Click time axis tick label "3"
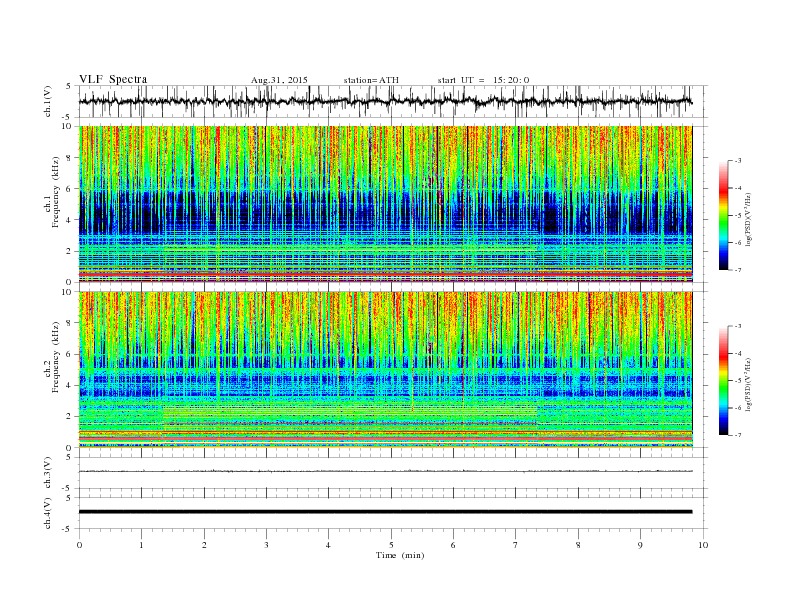 pyautogui.click(x=266, y=545)
